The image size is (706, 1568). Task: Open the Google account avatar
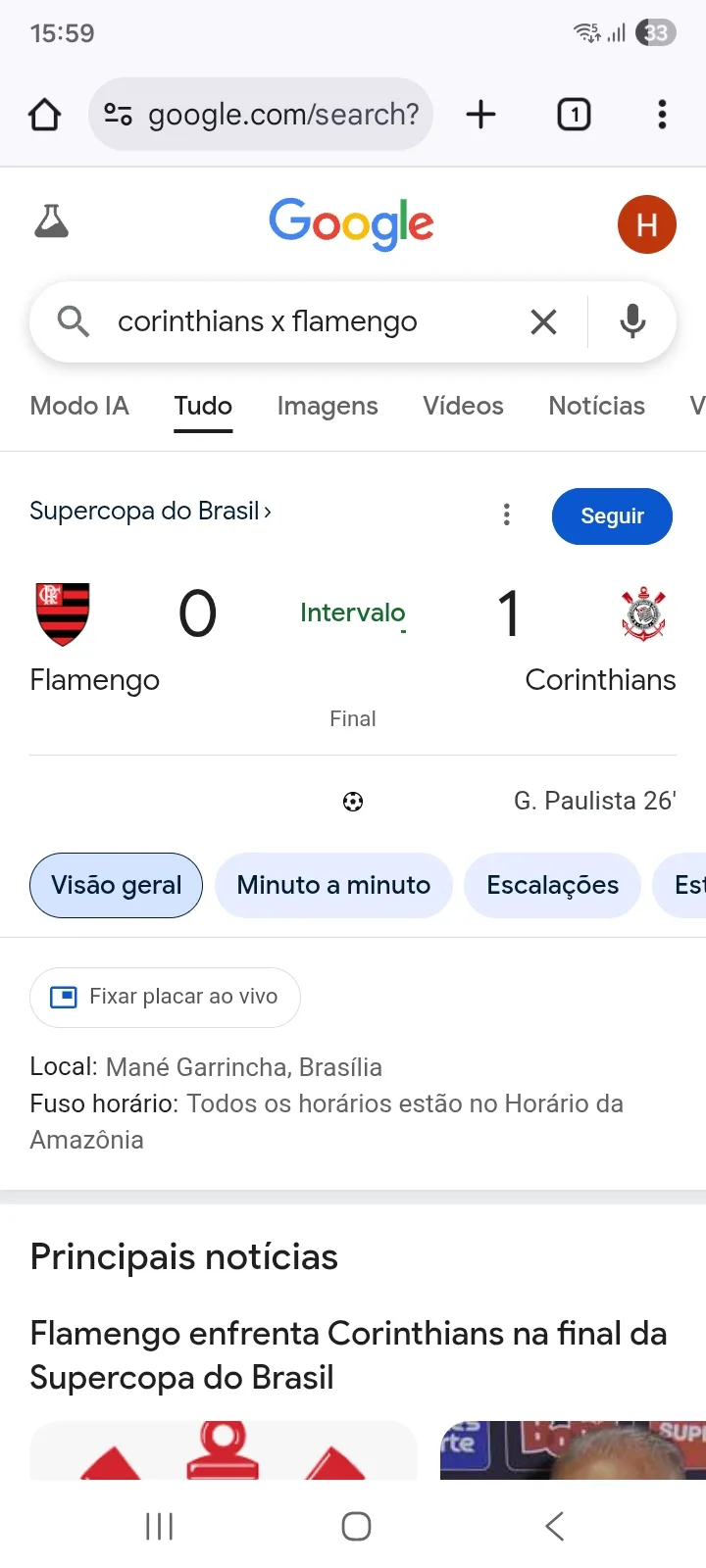click(x=646, y=224)
